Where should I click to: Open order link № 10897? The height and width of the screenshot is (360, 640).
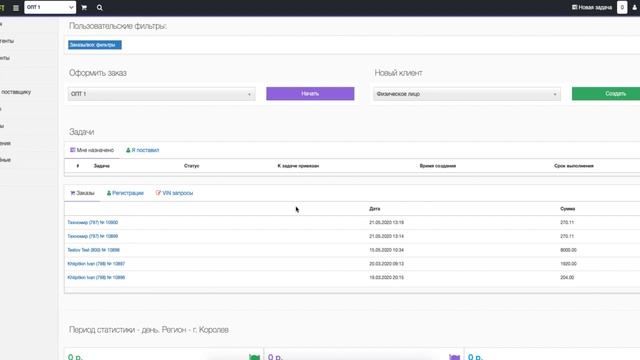pyautogui.click(x=96, y=264)
